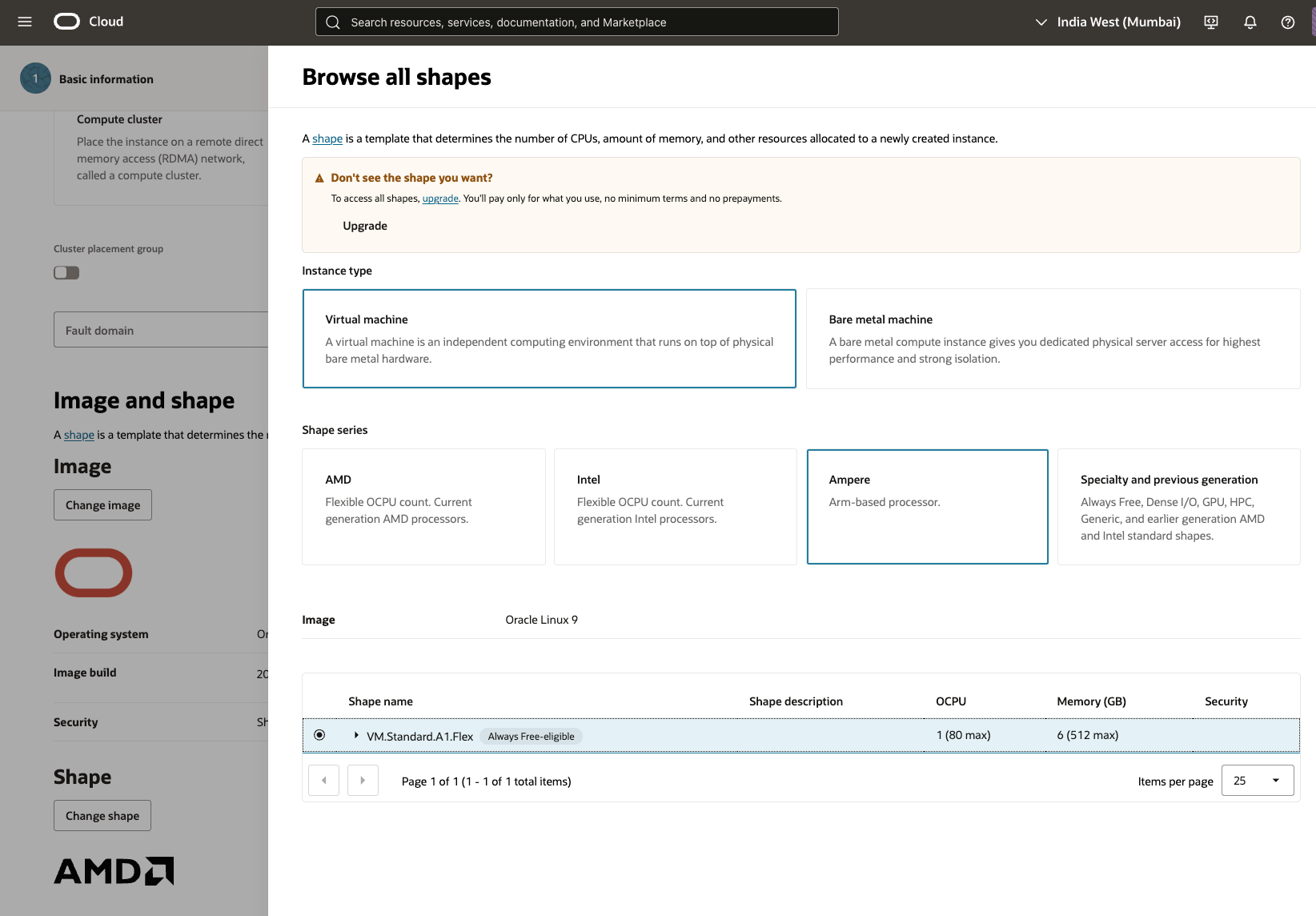Go to the next page arrow
Image resolution: width=1316 pixels, height=916 pixels.
[363, 781]
